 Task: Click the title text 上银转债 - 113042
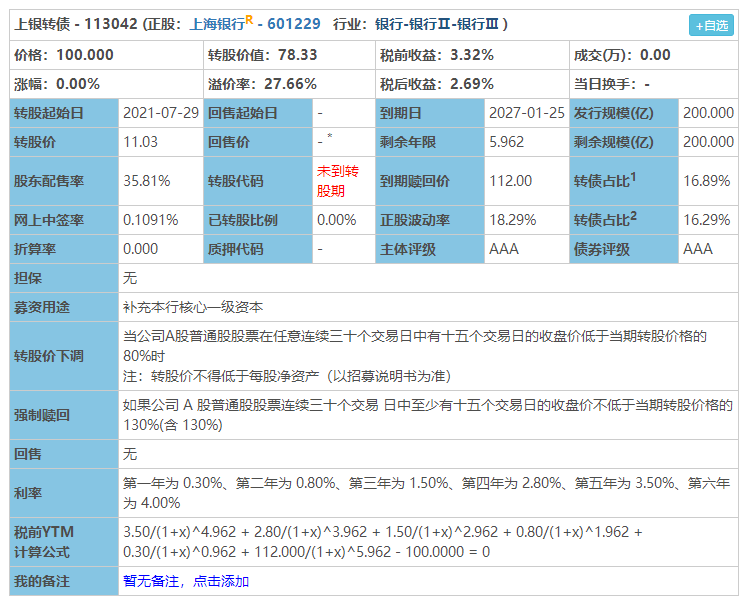76,24
